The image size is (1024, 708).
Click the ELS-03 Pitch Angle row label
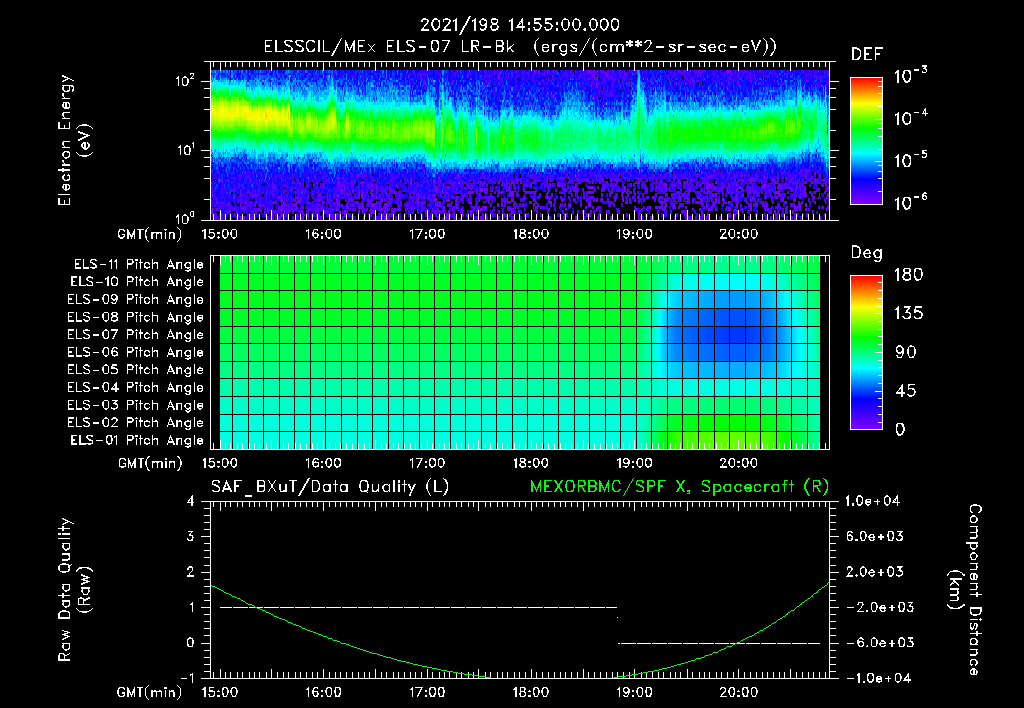tap(136, 405)
